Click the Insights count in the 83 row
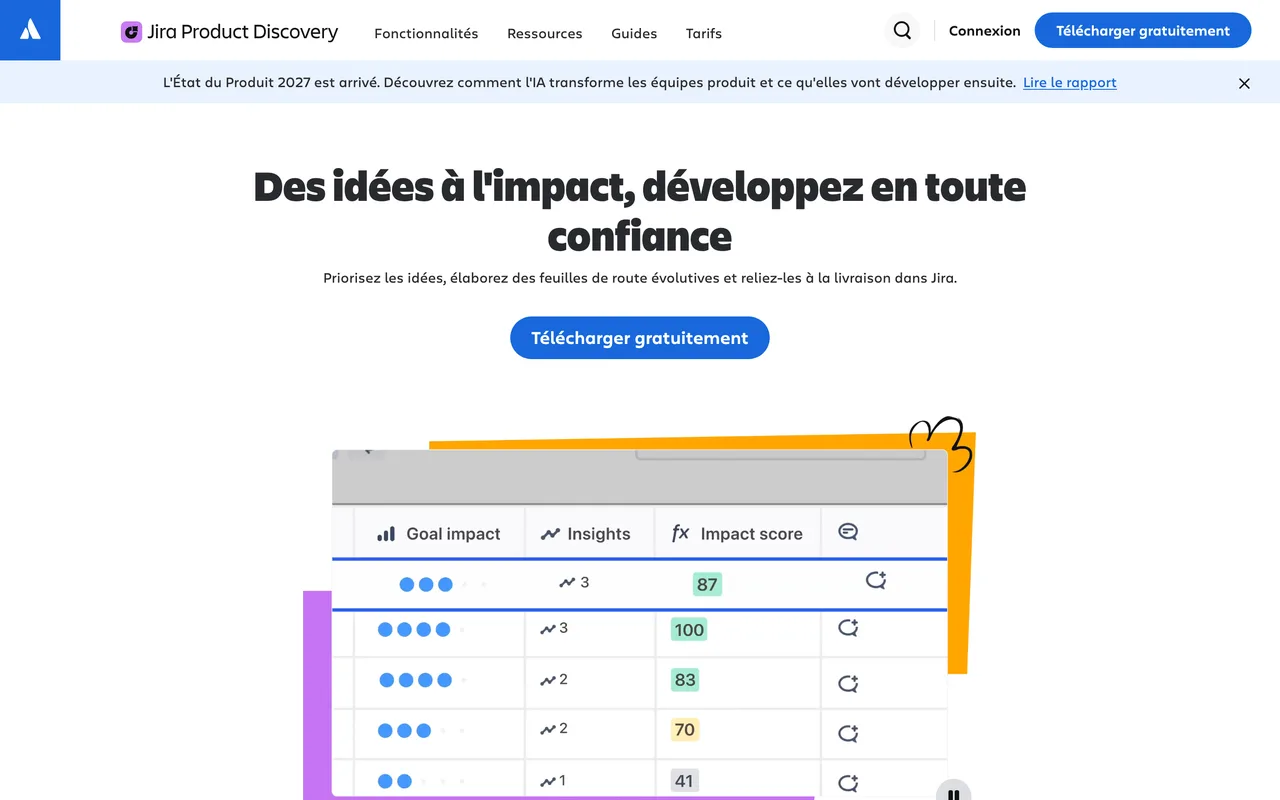This screenshot has height=800, width=1280. [554, 680]
